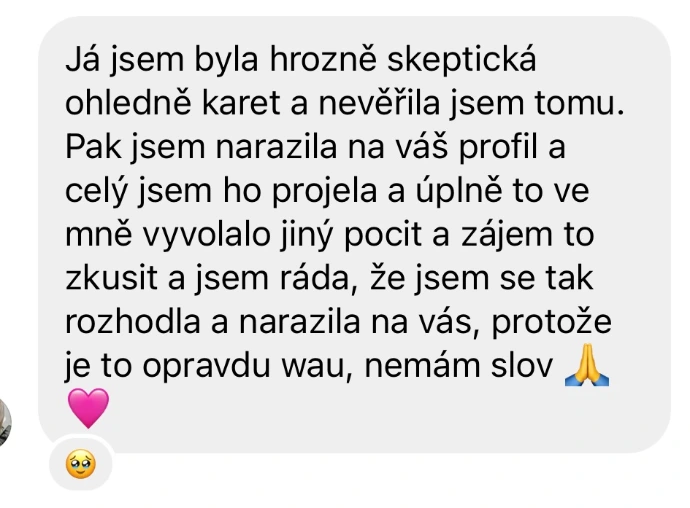Select the gray message bubble
The image size is (690, 508).
pyautogui.click(x=354, y=235)
